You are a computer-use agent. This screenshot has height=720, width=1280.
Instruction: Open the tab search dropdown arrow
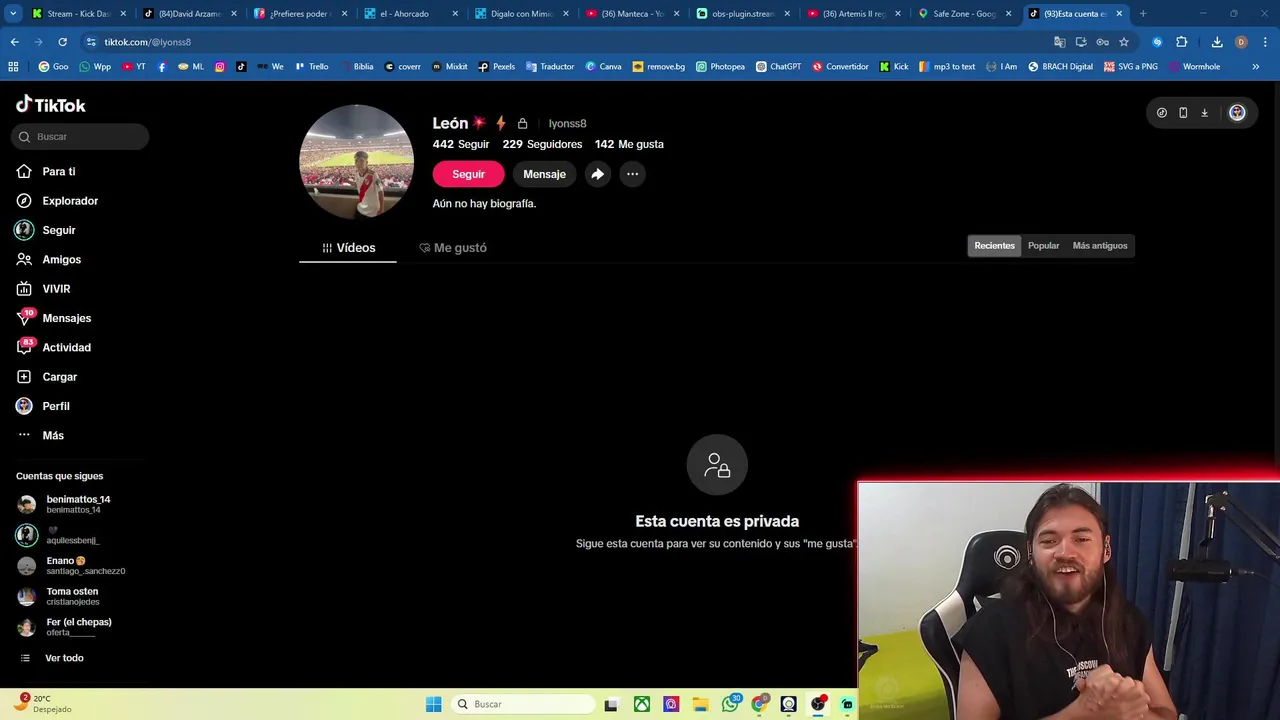[x=13, y=14]
